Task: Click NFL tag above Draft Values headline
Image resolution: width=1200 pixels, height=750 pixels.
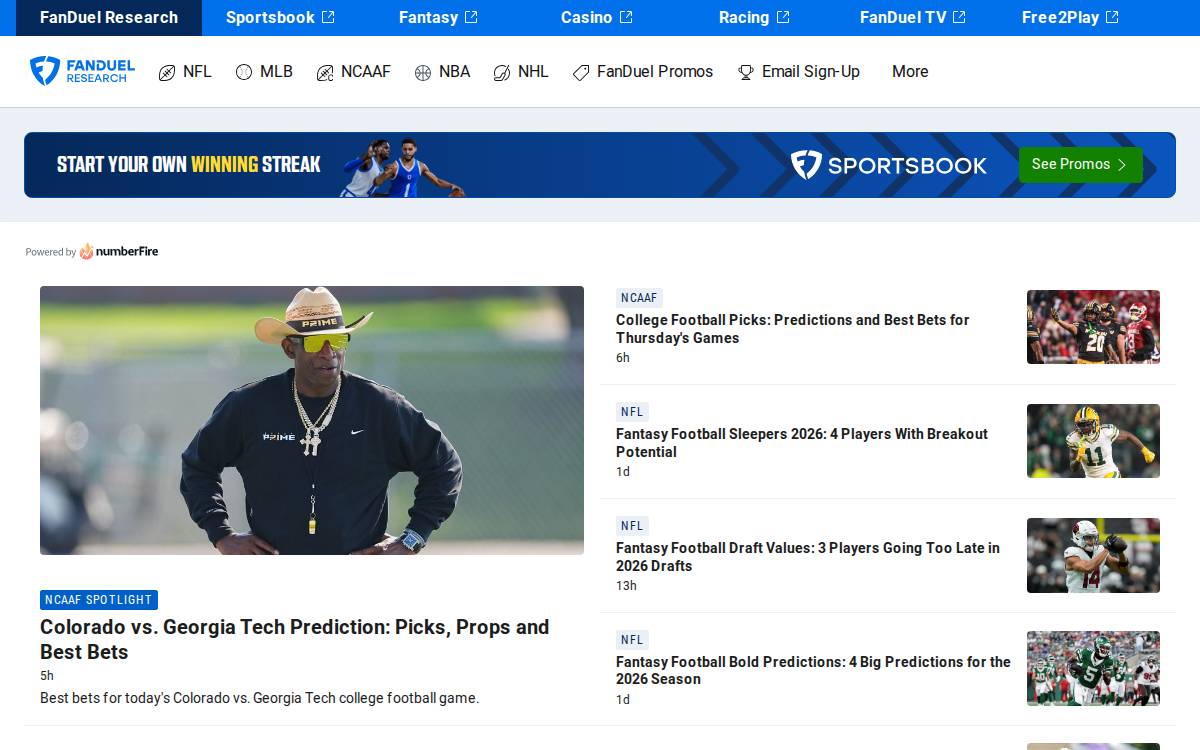Action: (x=632, y=526)
